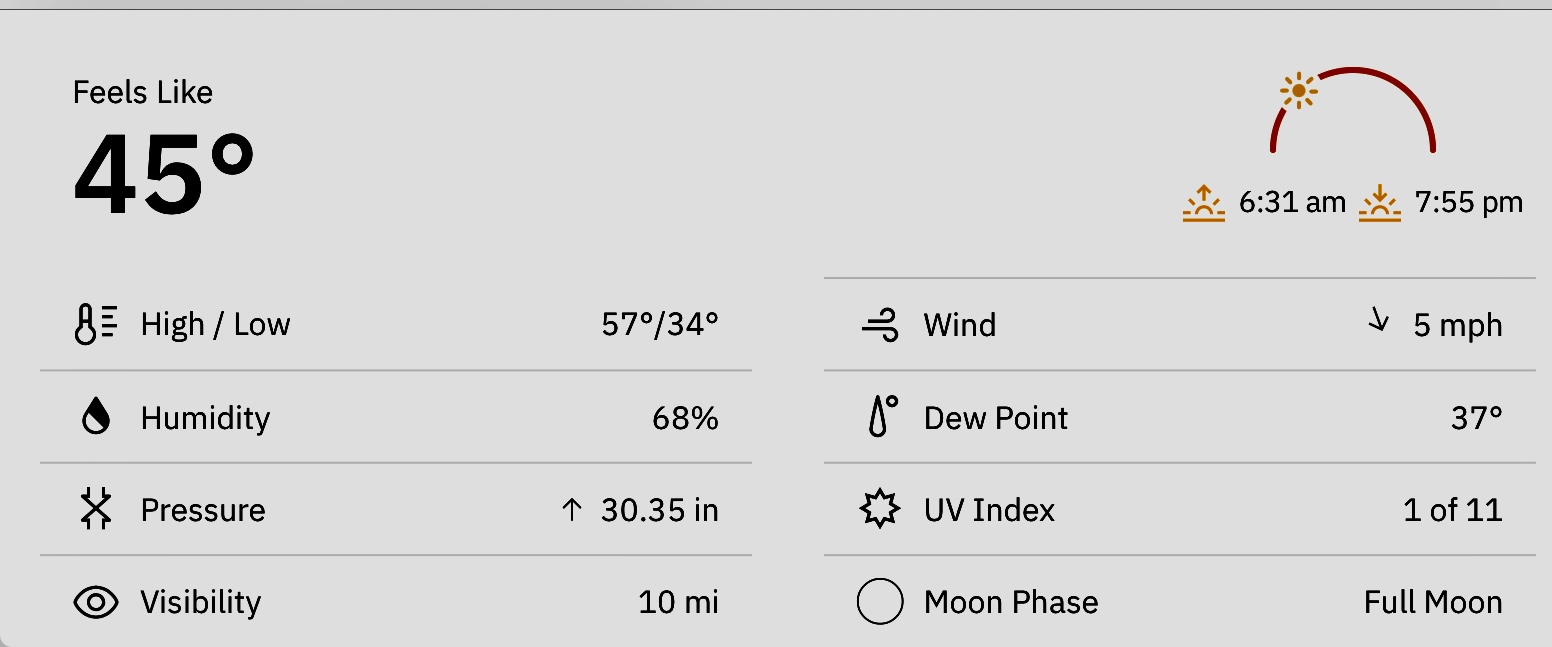Click the humidity water drop icon

tap(96, 417)
